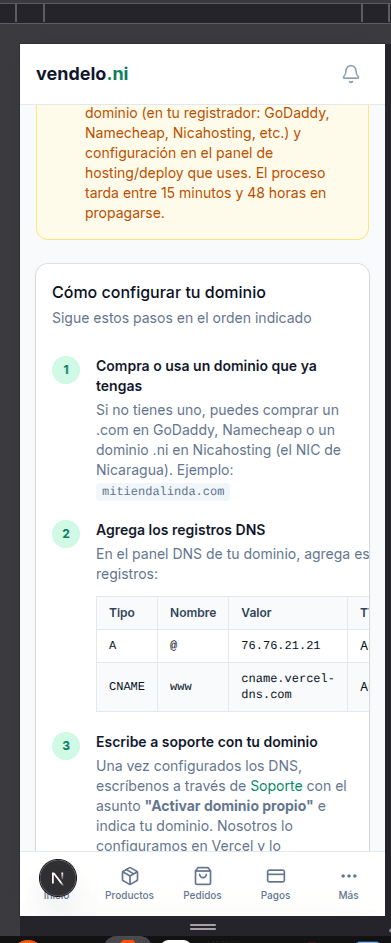Select the mitiendalinda.com example domain

click(x=163, y=491)
